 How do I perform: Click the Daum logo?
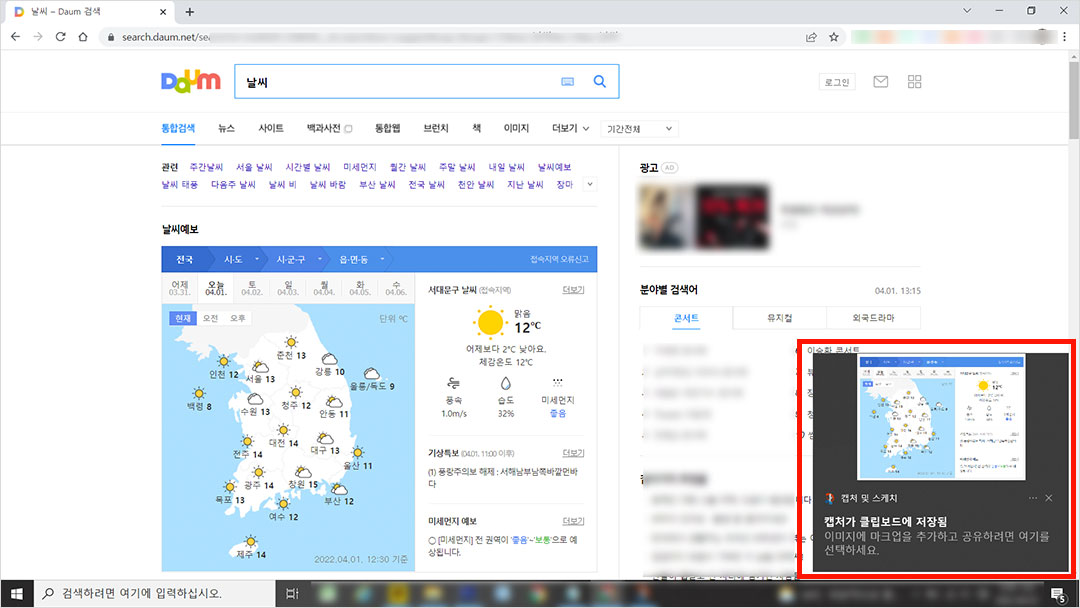coord(191,81)
